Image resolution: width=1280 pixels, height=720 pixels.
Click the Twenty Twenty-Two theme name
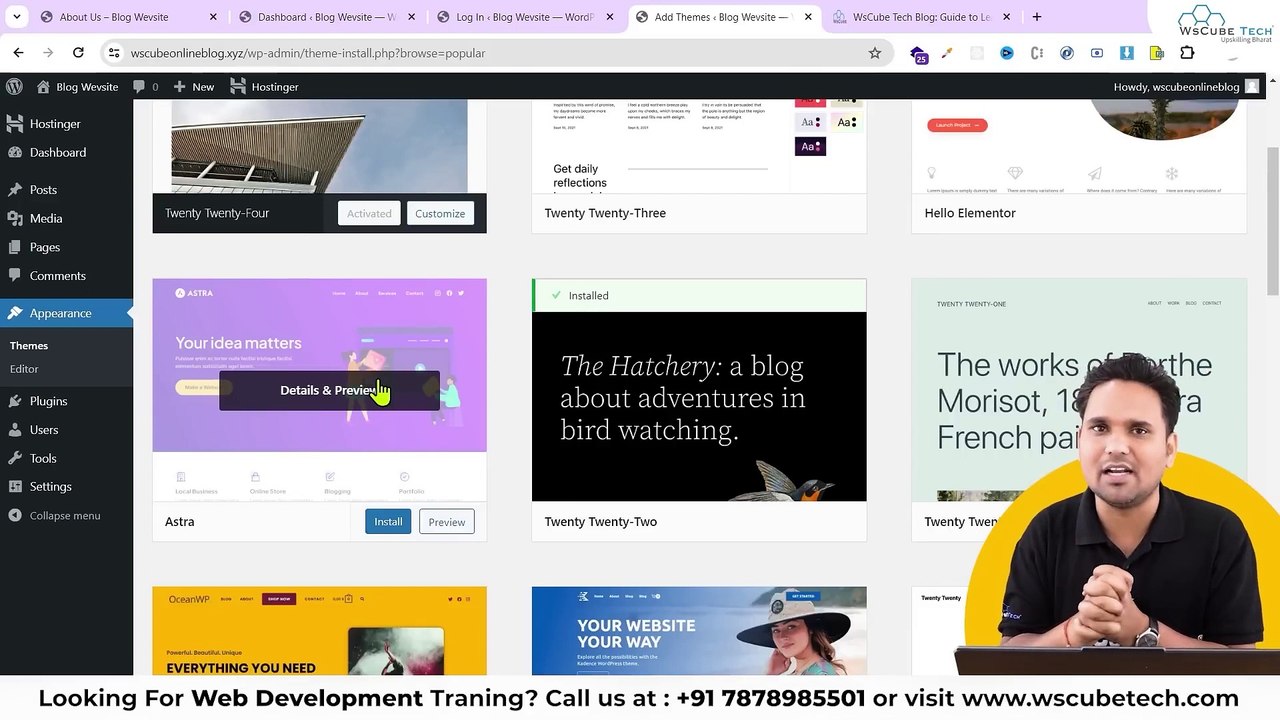click(x=600, y=522)
